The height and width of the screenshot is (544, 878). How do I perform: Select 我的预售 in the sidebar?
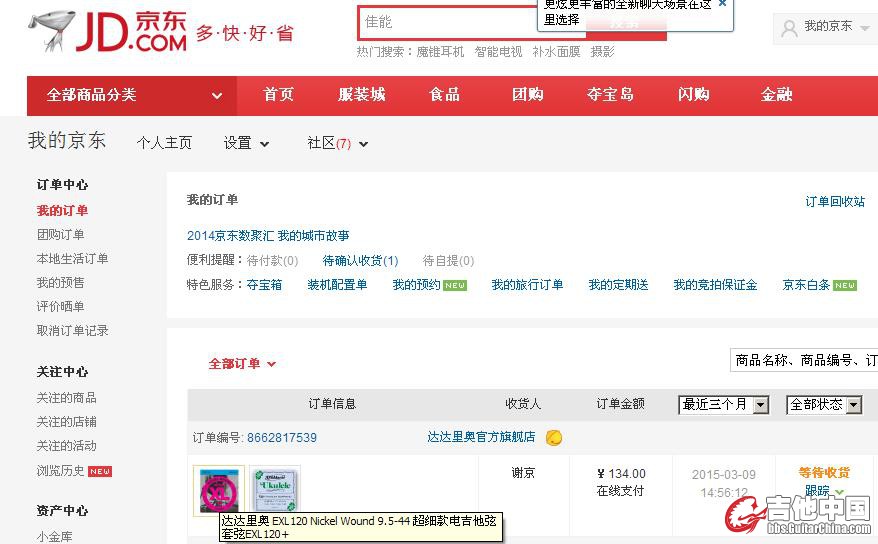pyautogui.click(x=60, y=283)
